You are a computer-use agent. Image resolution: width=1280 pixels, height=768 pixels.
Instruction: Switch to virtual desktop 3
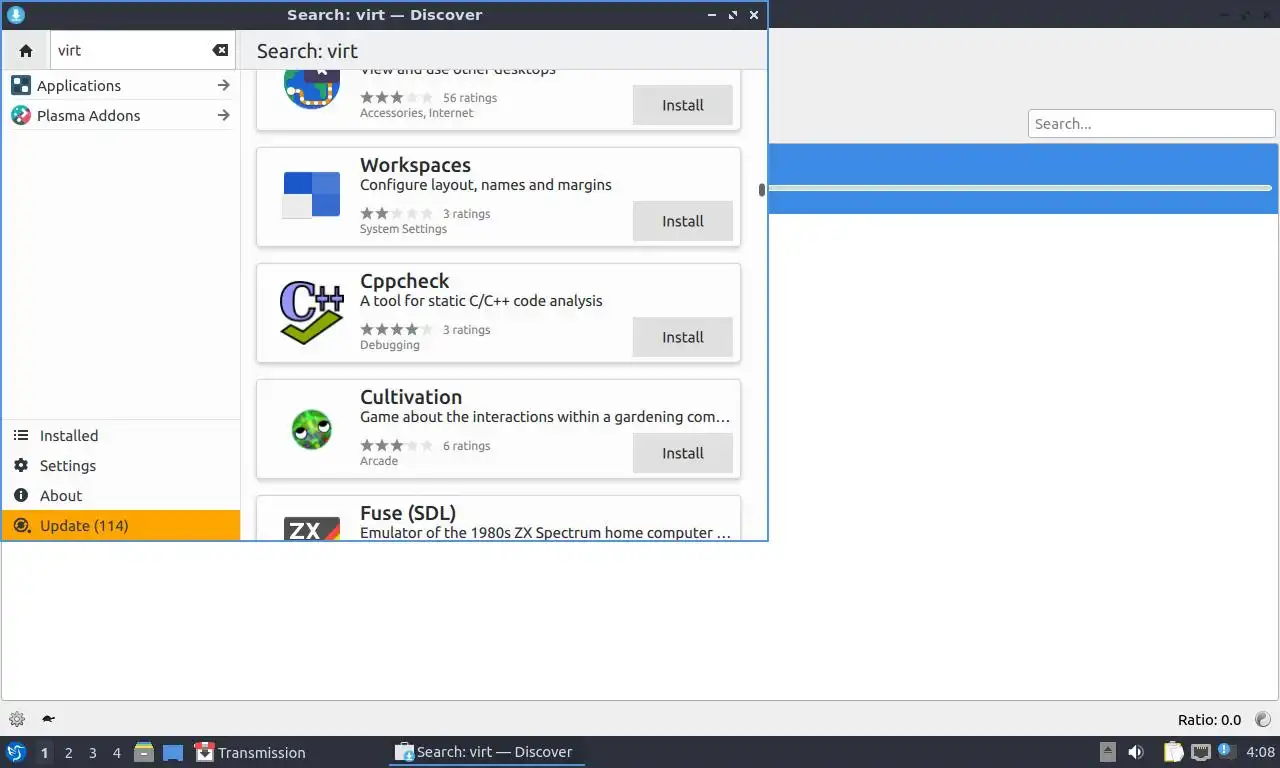coord(93,753)
